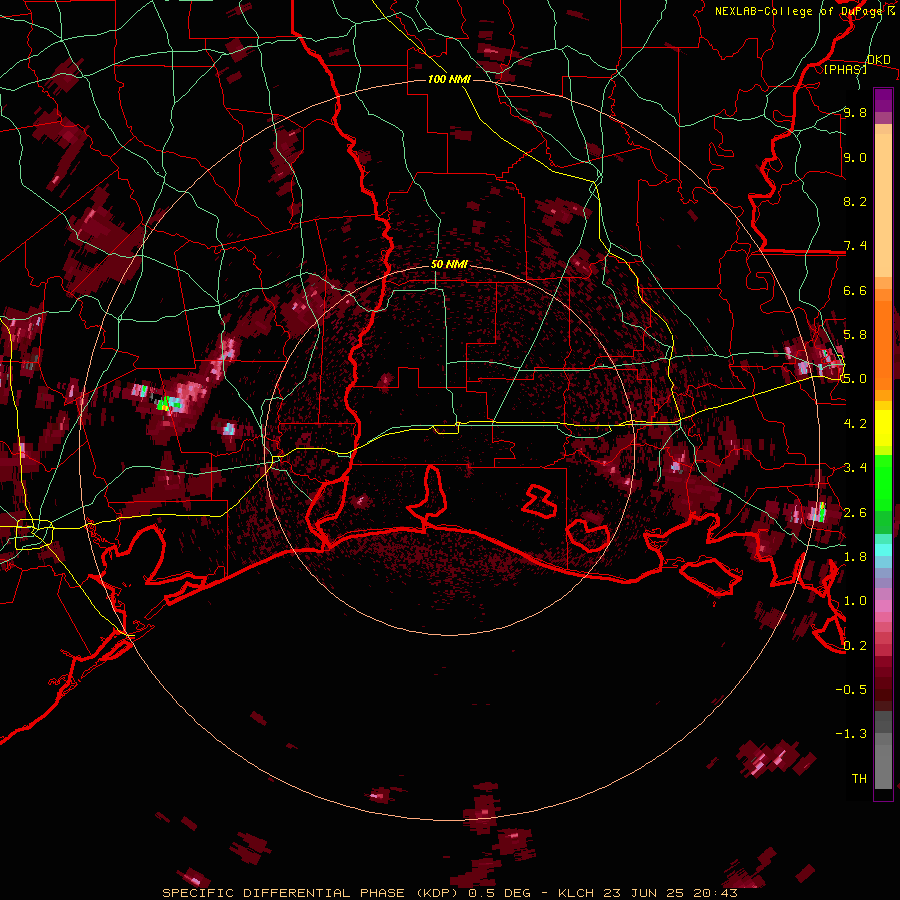Click the -1.3 value on the legend
Viewport: 900px width, 900px height.
point(851,734)
